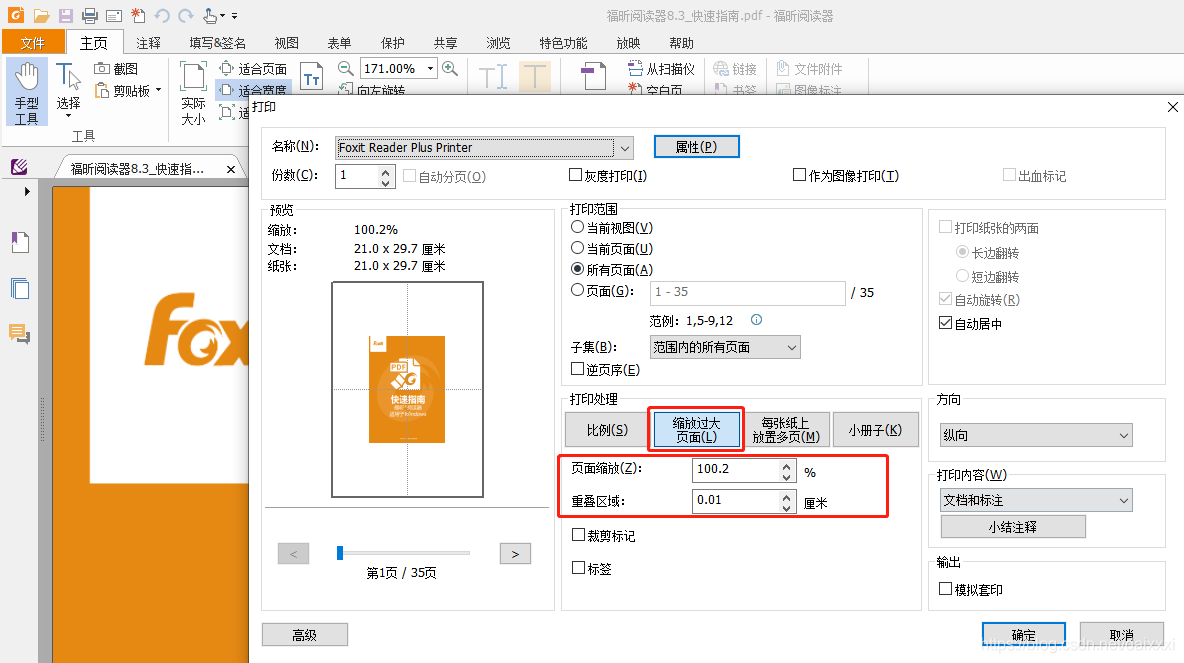1184x663 pixels.
Task: Enable the simulate overprint (模拟套印) checkbox
Action: click(945, 589)
